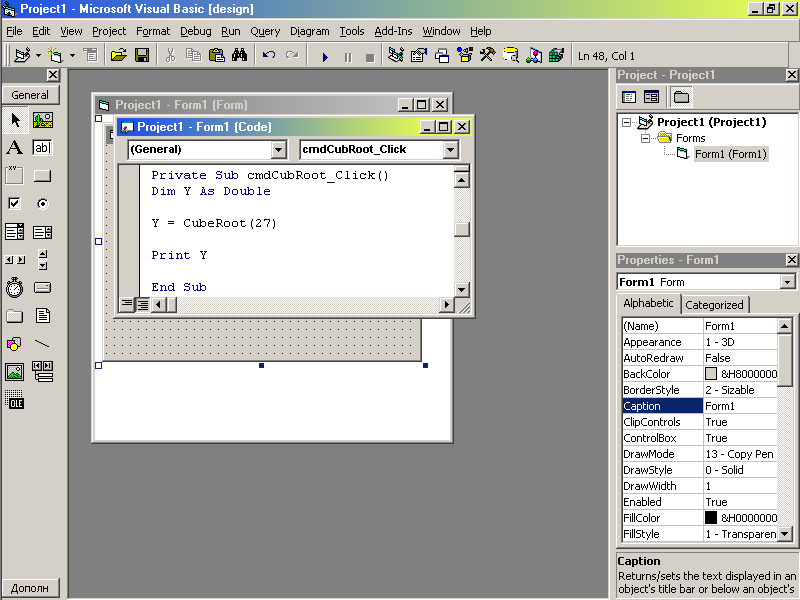The width and height of the screenshot is (800, 600).
Task: Click the Save Project floppy icon
Action: coord(142,55)
